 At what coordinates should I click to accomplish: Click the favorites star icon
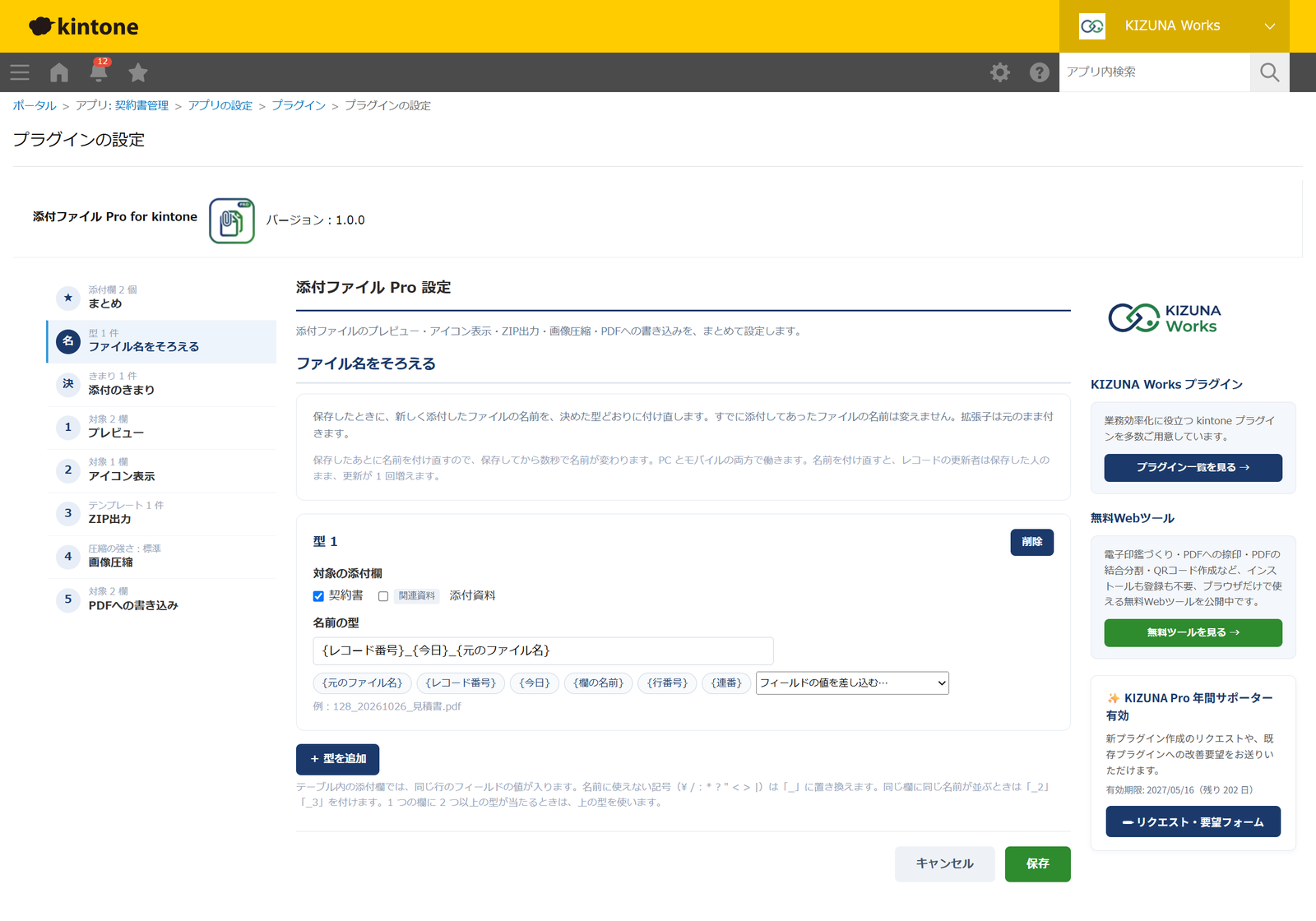point(138,72)
